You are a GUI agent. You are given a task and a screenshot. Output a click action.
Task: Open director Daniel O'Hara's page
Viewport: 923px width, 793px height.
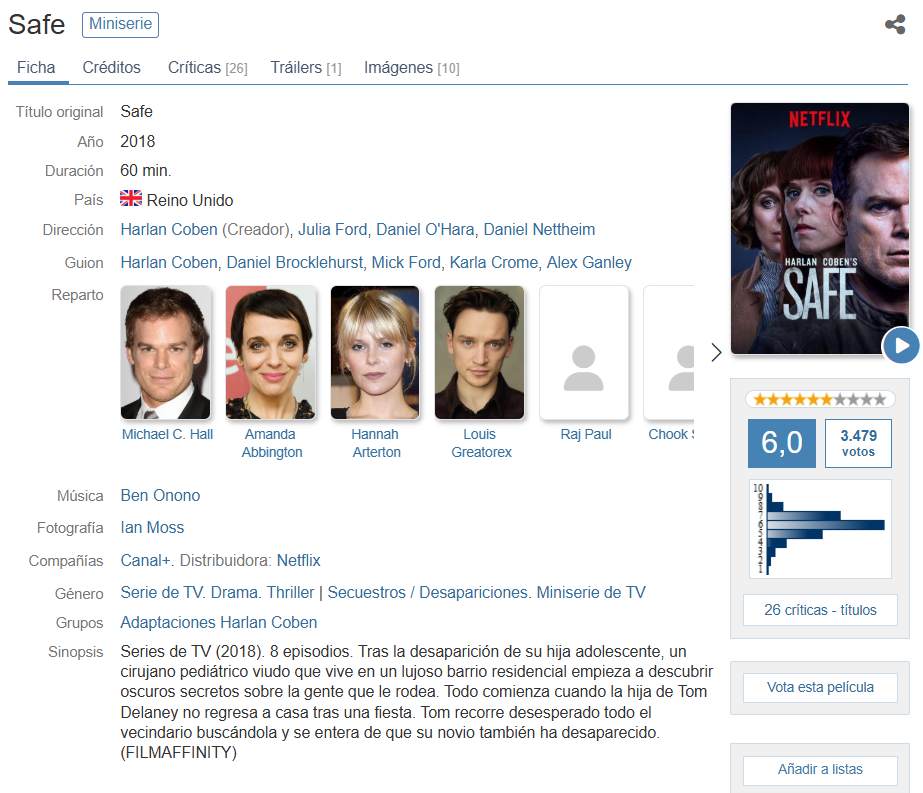coord(425,230)
